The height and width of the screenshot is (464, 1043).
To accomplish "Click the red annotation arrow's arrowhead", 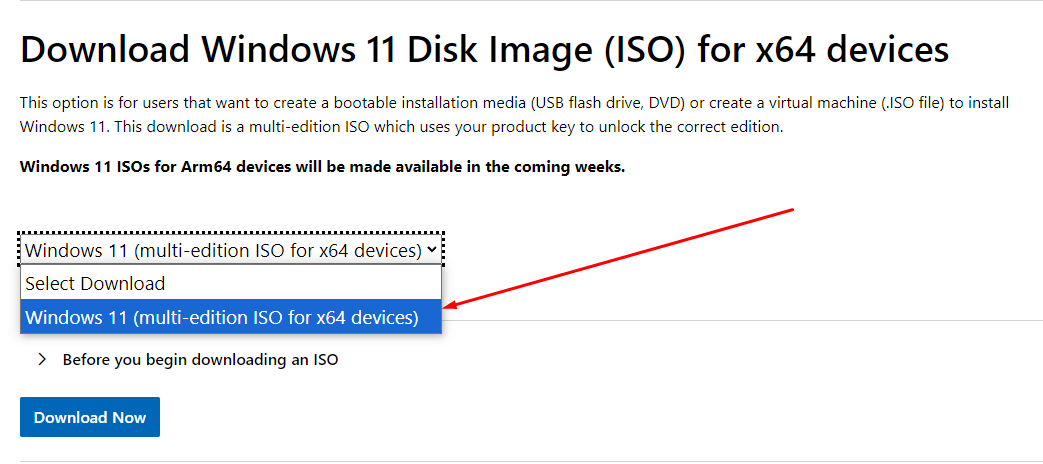I will point(450,306).
